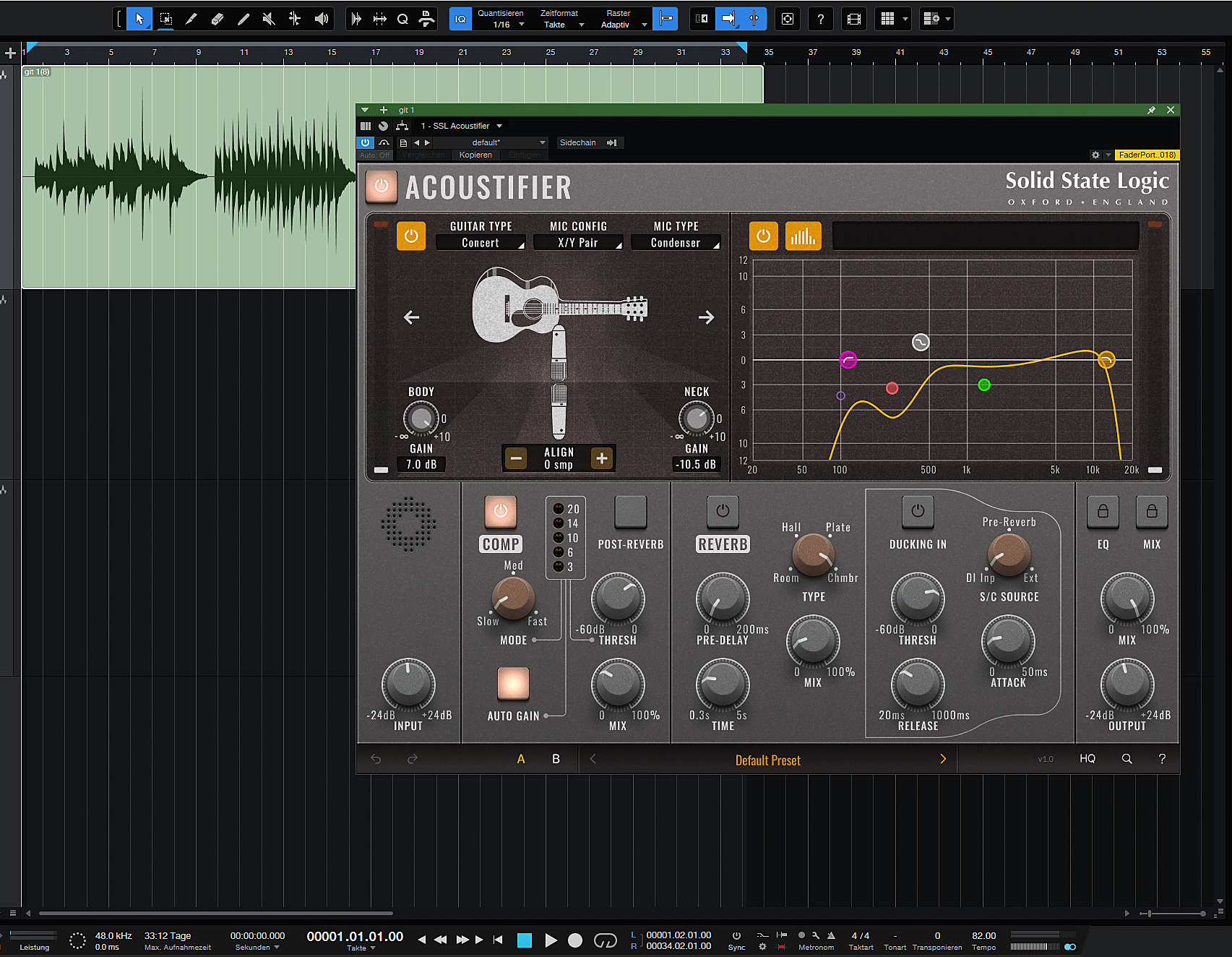Select the Eraser tool
This screenshot has height=957, width=1232.
click(x=217, y=19)
